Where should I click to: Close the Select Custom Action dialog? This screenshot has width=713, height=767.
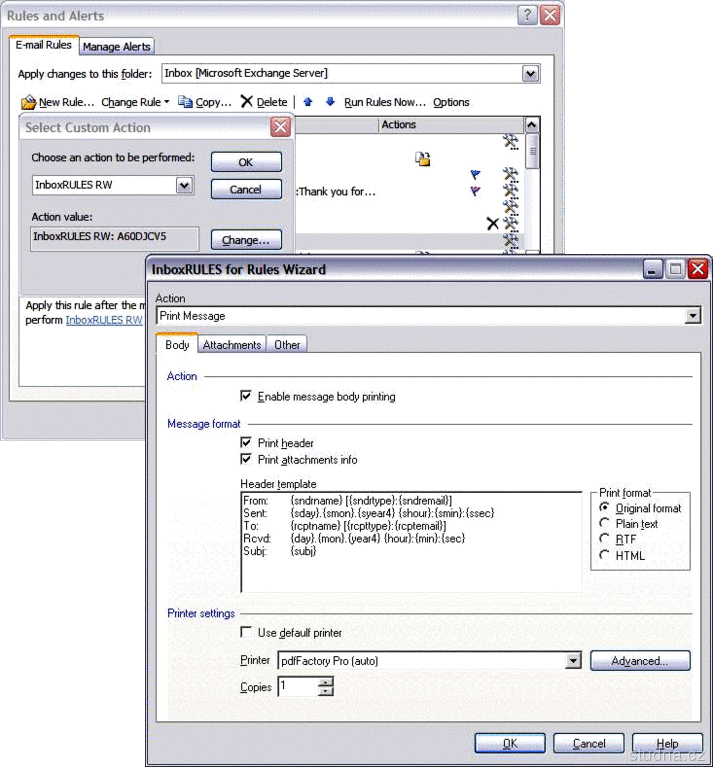(x=280, y=128)
